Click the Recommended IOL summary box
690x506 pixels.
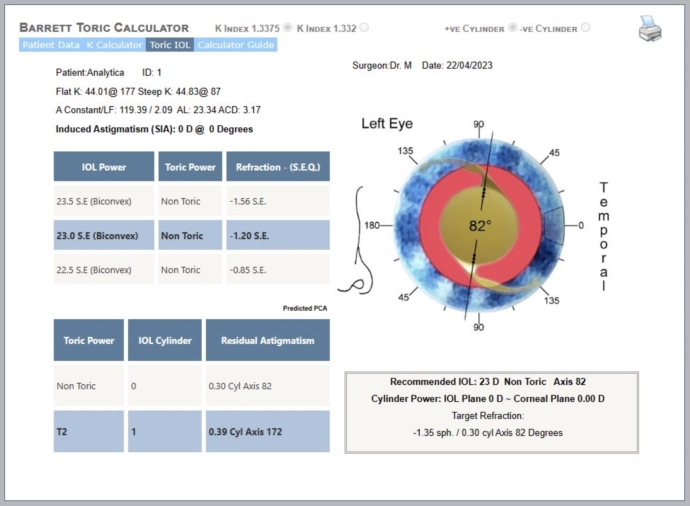[491, 412]
